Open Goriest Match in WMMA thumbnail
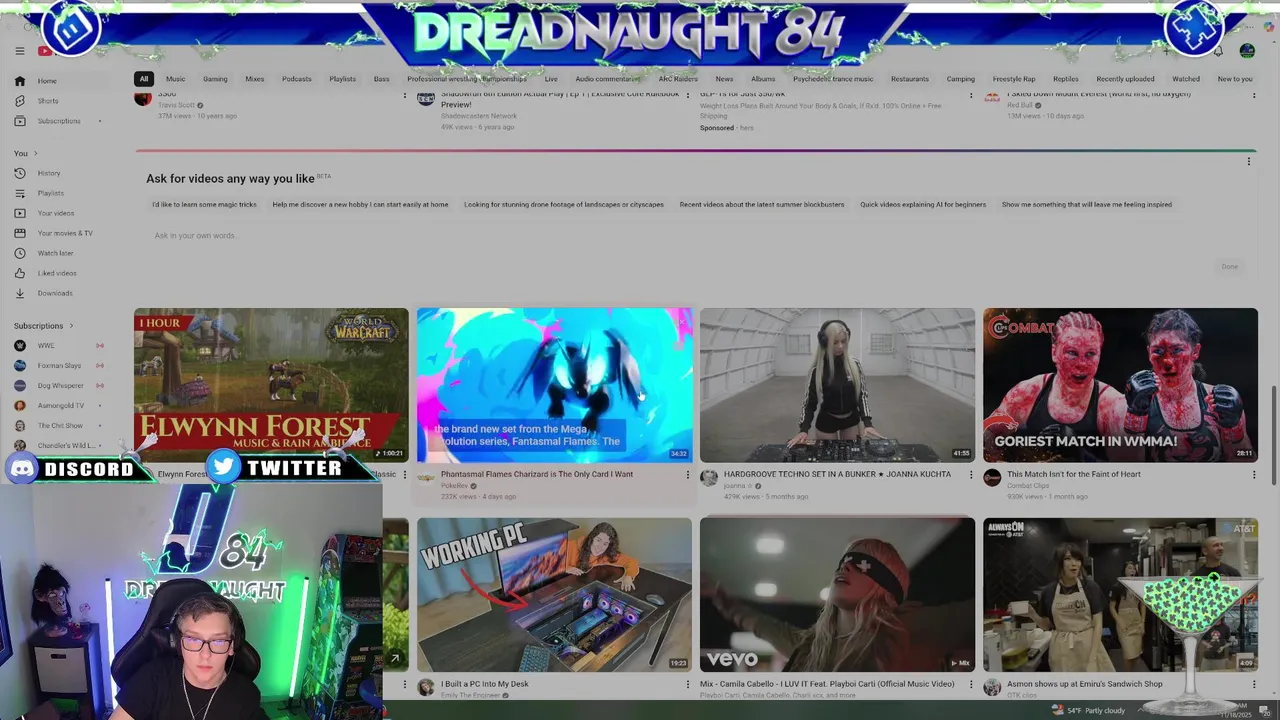 1120,385
